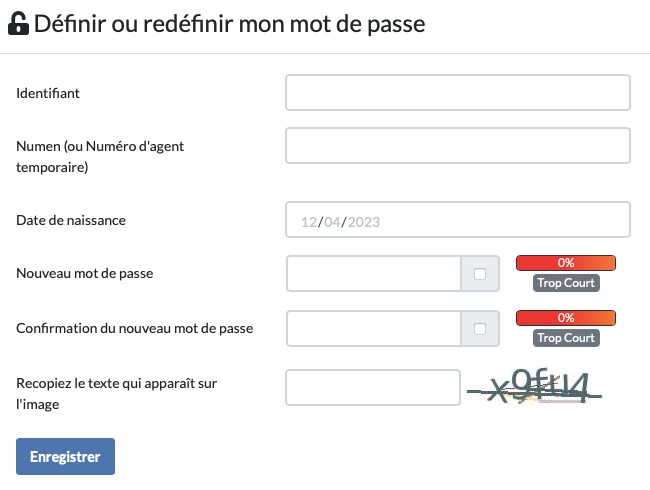Focus the Confirmation du nouveau mot de passe field
The height and width of the screenshot is (490, 650).
[x=373, y=328]
